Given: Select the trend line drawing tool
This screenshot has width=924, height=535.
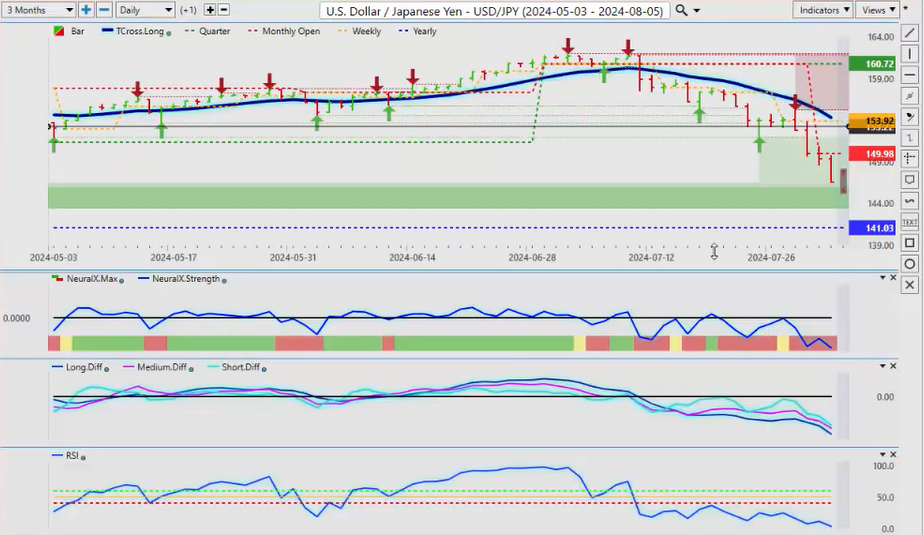Looking at the screenshot, I should [x=910, y=33].
